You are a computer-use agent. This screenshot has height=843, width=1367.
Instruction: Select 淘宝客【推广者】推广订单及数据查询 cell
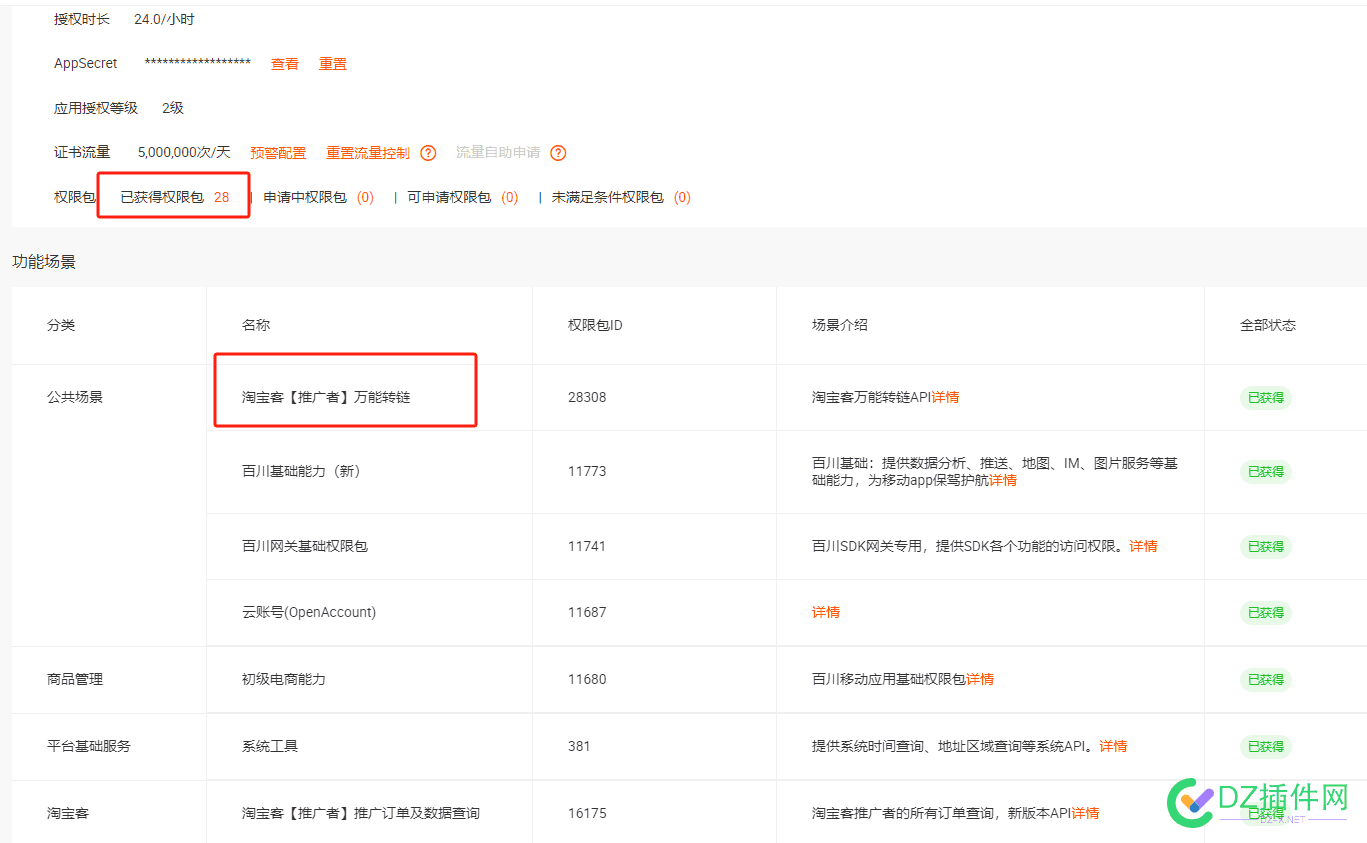click(361, 813)
